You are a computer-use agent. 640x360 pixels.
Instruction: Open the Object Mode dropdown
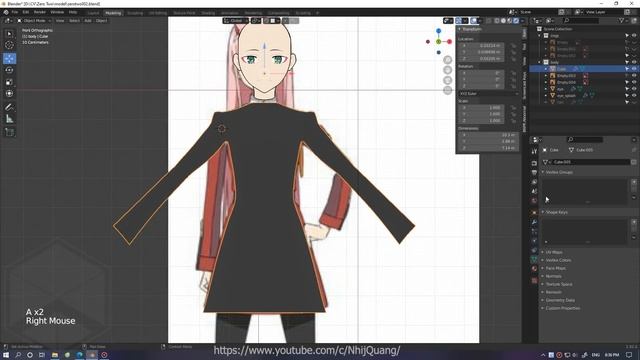(x=34, y=20)
